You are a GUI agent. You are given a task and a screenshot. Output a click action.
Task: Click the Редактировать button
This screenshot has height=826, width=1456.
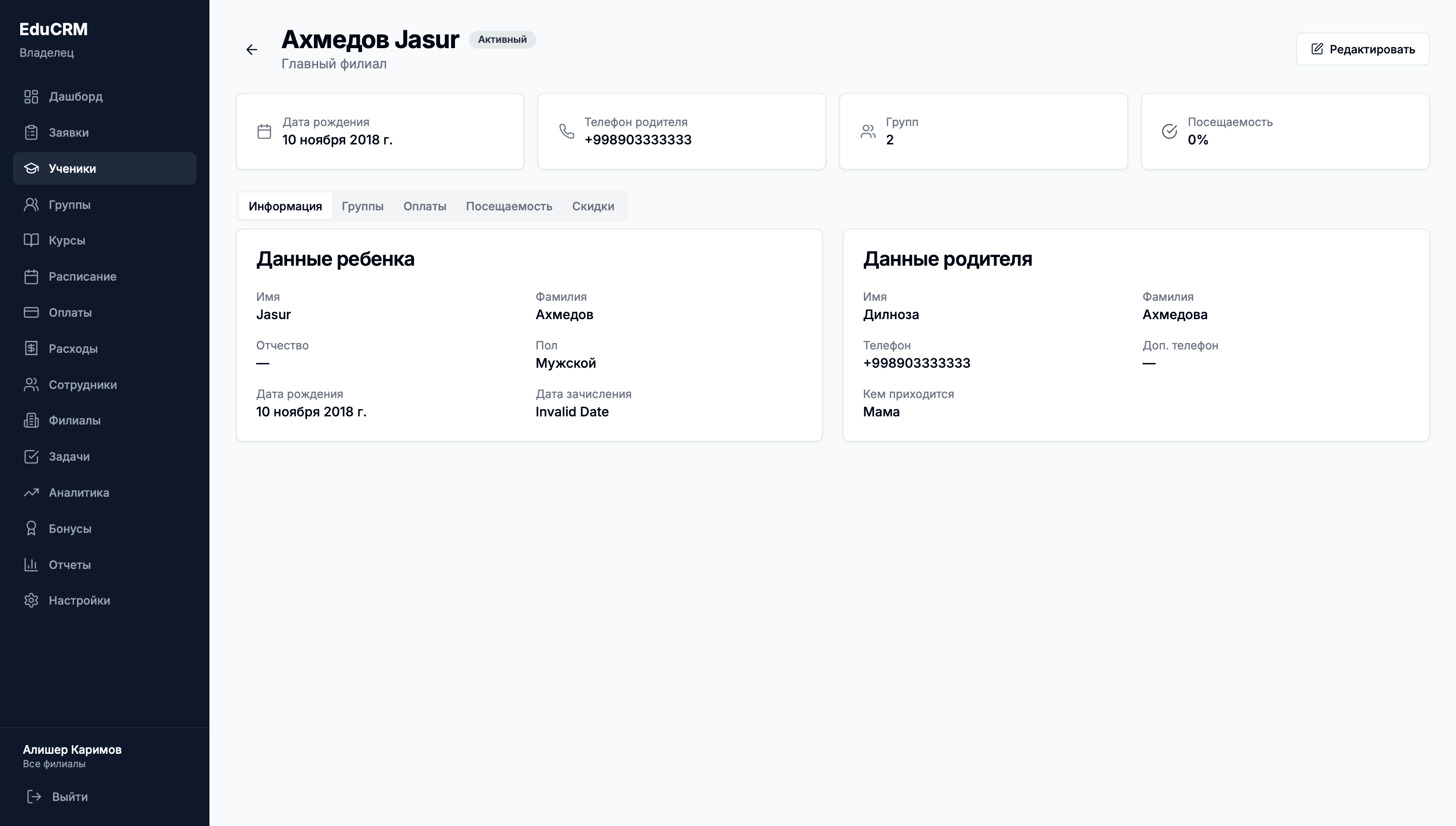pyautogui.click(x=1363, y=50)
